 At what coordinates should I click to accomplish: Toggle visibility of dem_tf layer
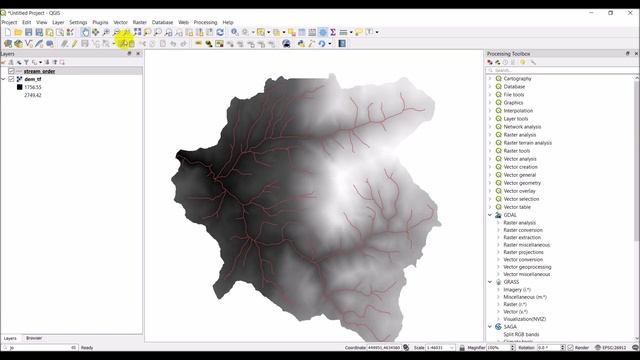[11, 79]
